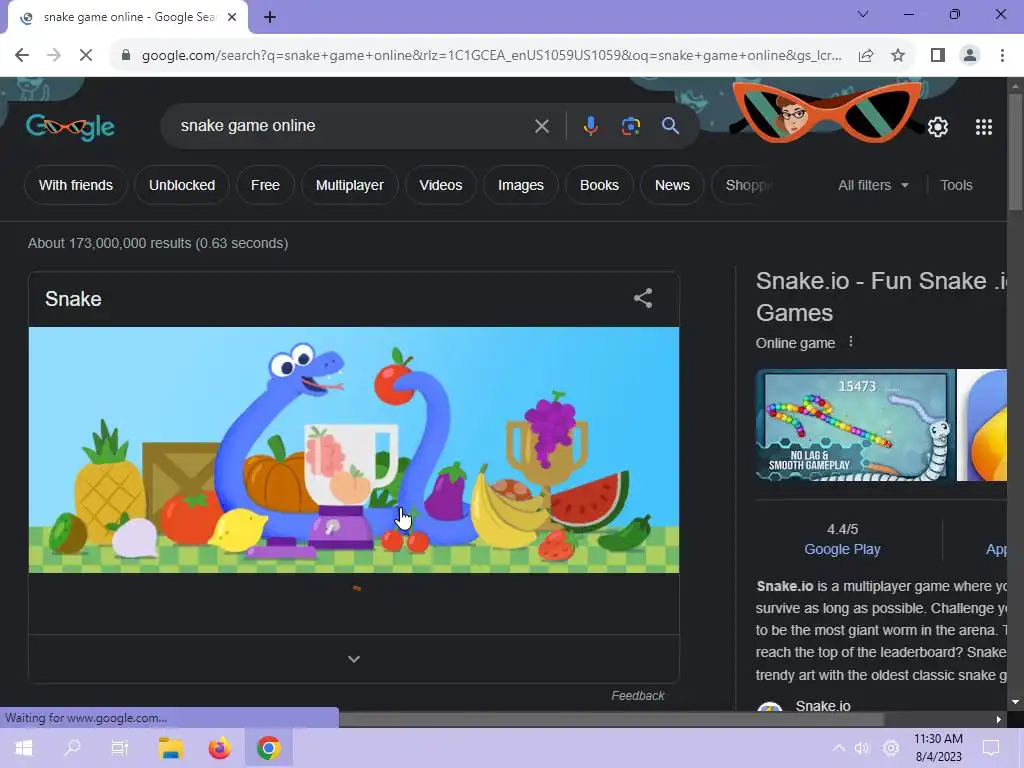Open a new browser tab
The width and height of the screenshot is (1024, 768).
(270, 18)
